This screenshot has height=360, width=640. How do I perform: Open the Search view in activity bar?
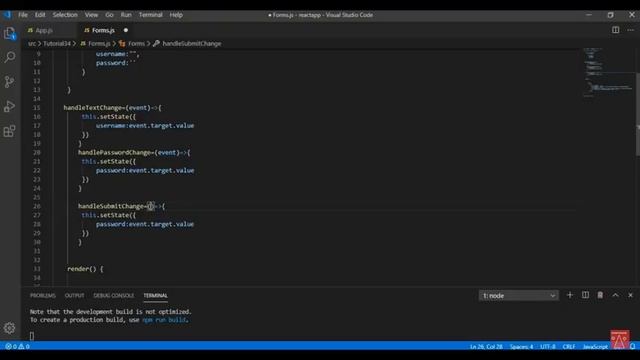click(x=9, y=57)
